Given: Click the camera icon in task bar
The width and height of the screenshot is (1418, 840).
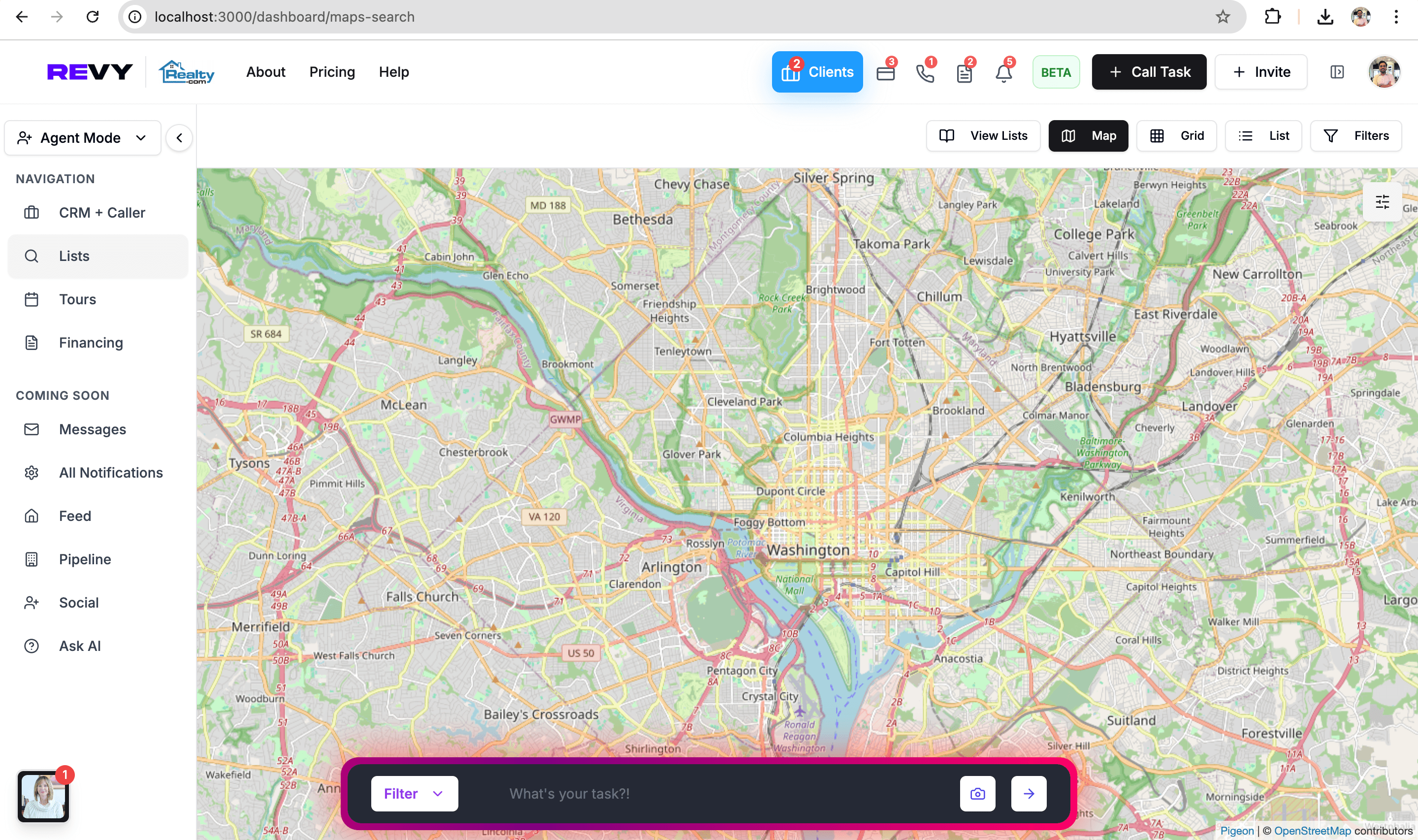Looking at the screenshot, I should [977, 794].
